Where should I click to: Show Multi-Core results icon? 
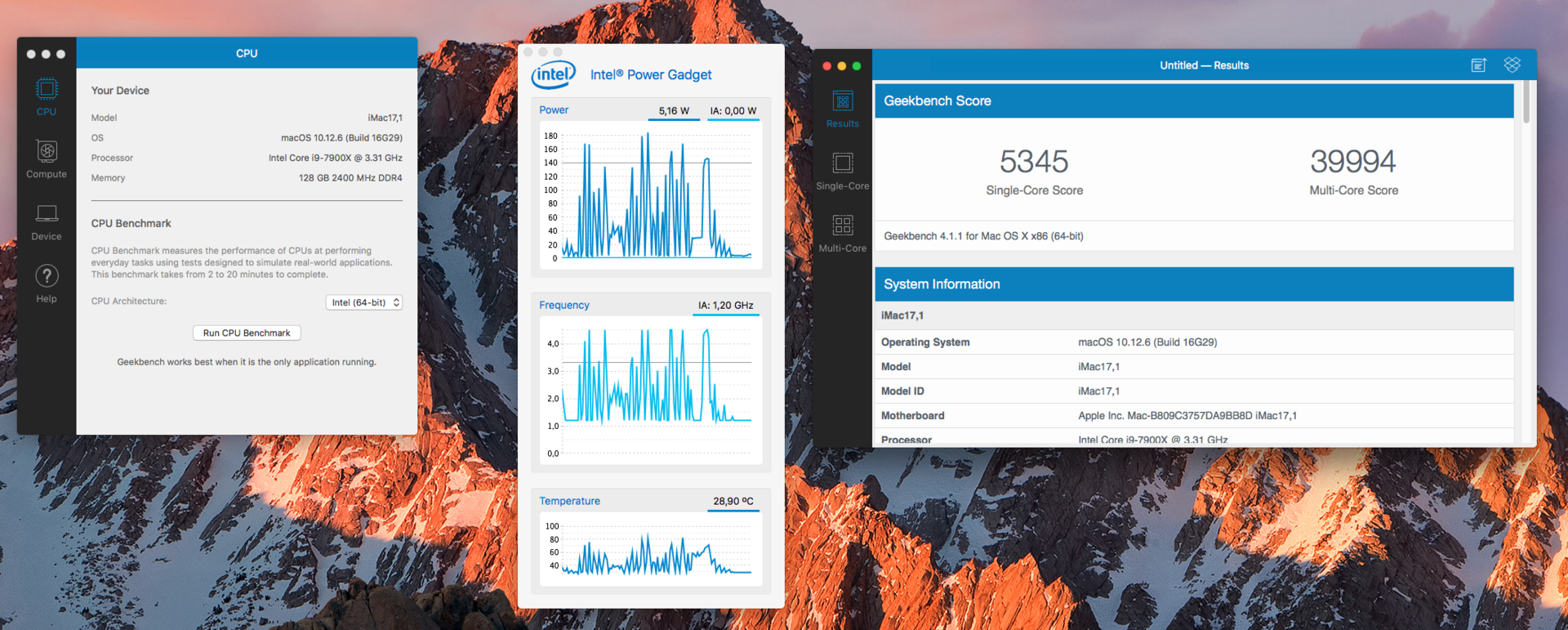(843, 226)
